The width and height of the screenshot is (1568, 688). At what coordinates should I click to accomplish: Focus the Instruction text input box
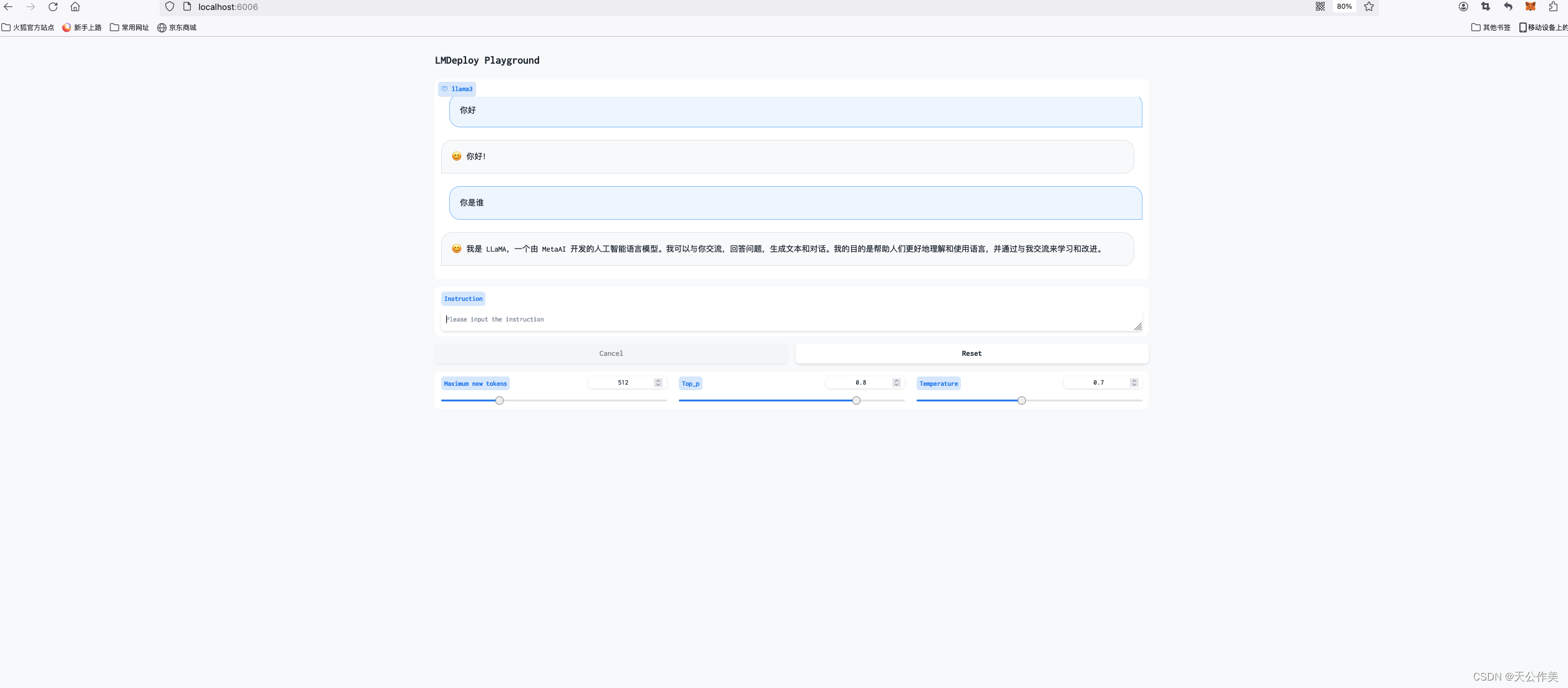coord(791,320)
